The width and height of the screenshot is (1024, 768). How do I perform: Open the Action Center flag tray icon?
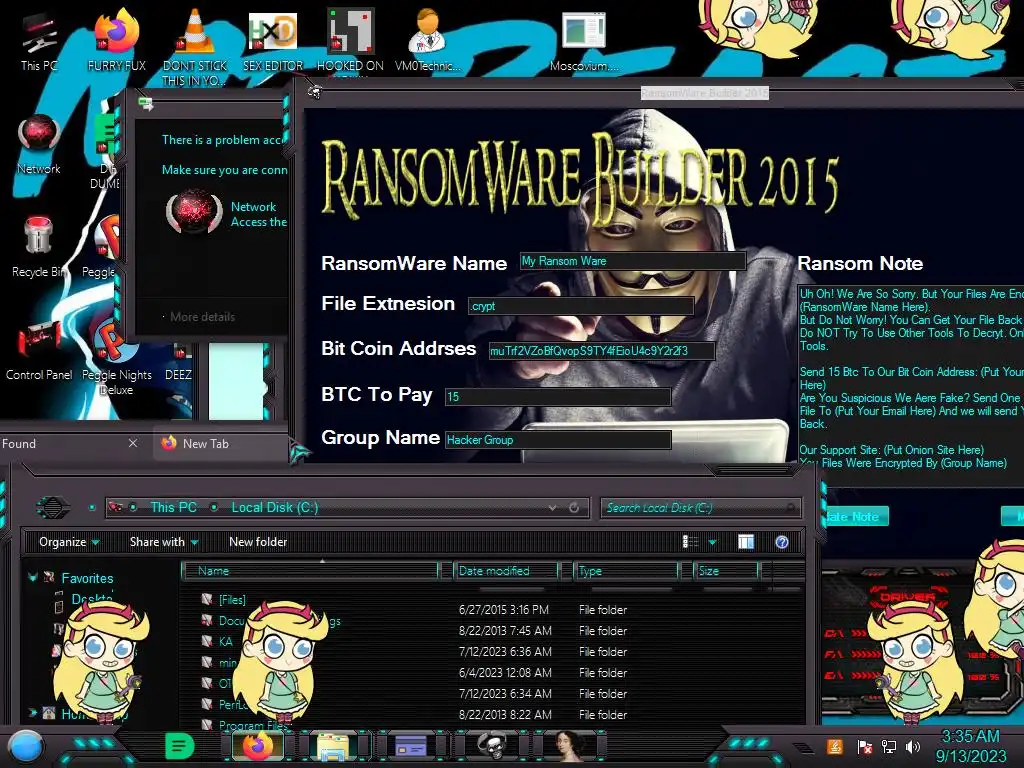coord(864,747)
